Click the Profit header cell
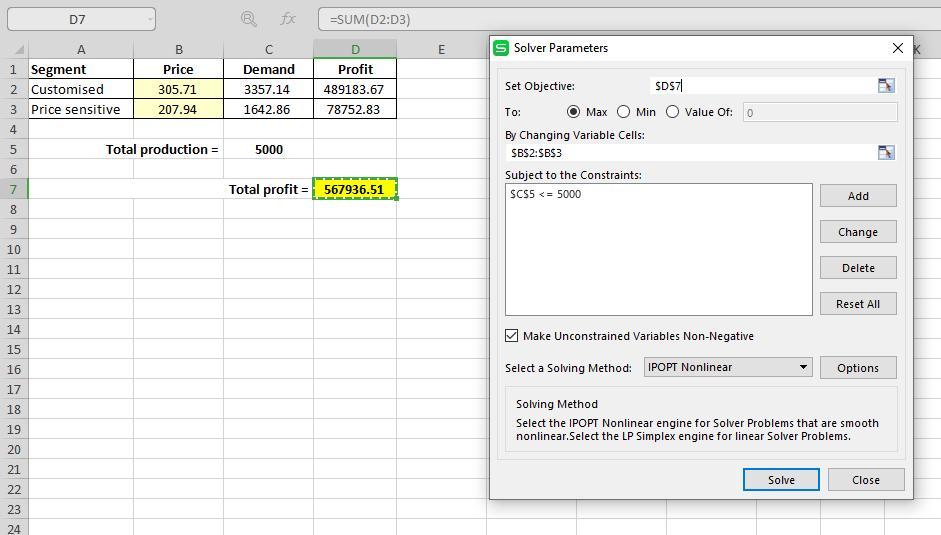This screenshot has width=941, height=535. (355, 70)
